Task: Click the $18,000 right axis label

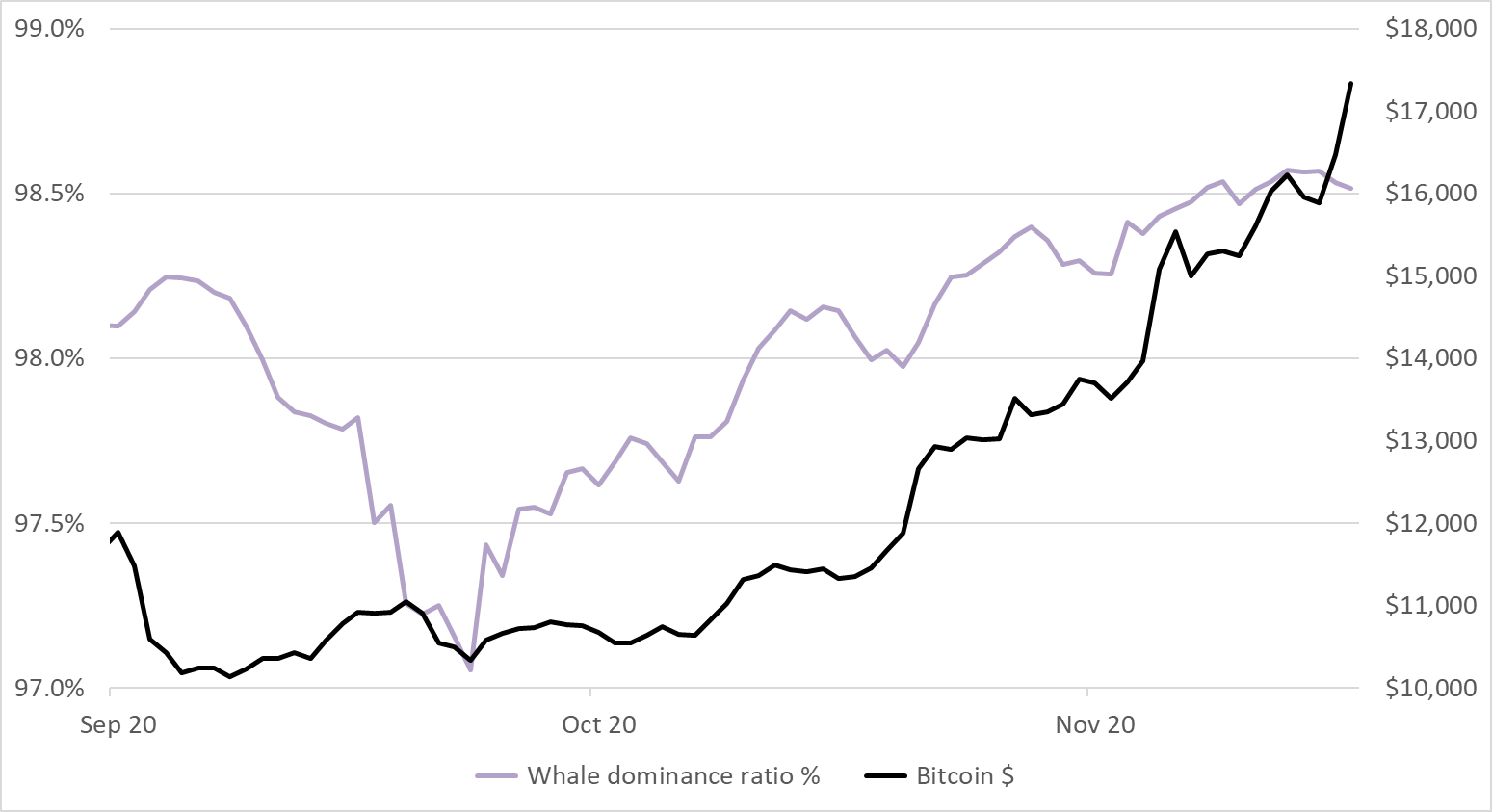Action: click(1430, 29)
